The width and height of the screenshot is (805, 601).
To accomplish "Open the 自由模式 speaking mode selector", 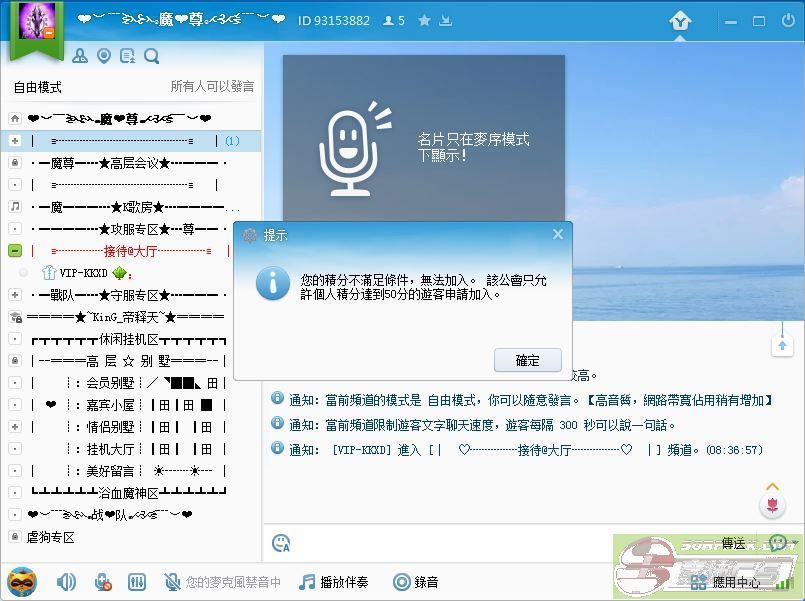I will 38,87.
